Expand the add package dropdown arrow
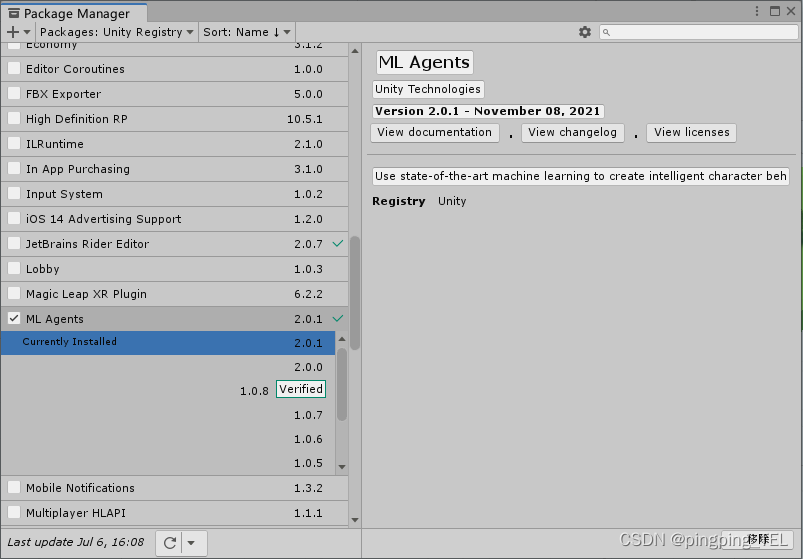 pyautogui.click(x=27, y=32)
